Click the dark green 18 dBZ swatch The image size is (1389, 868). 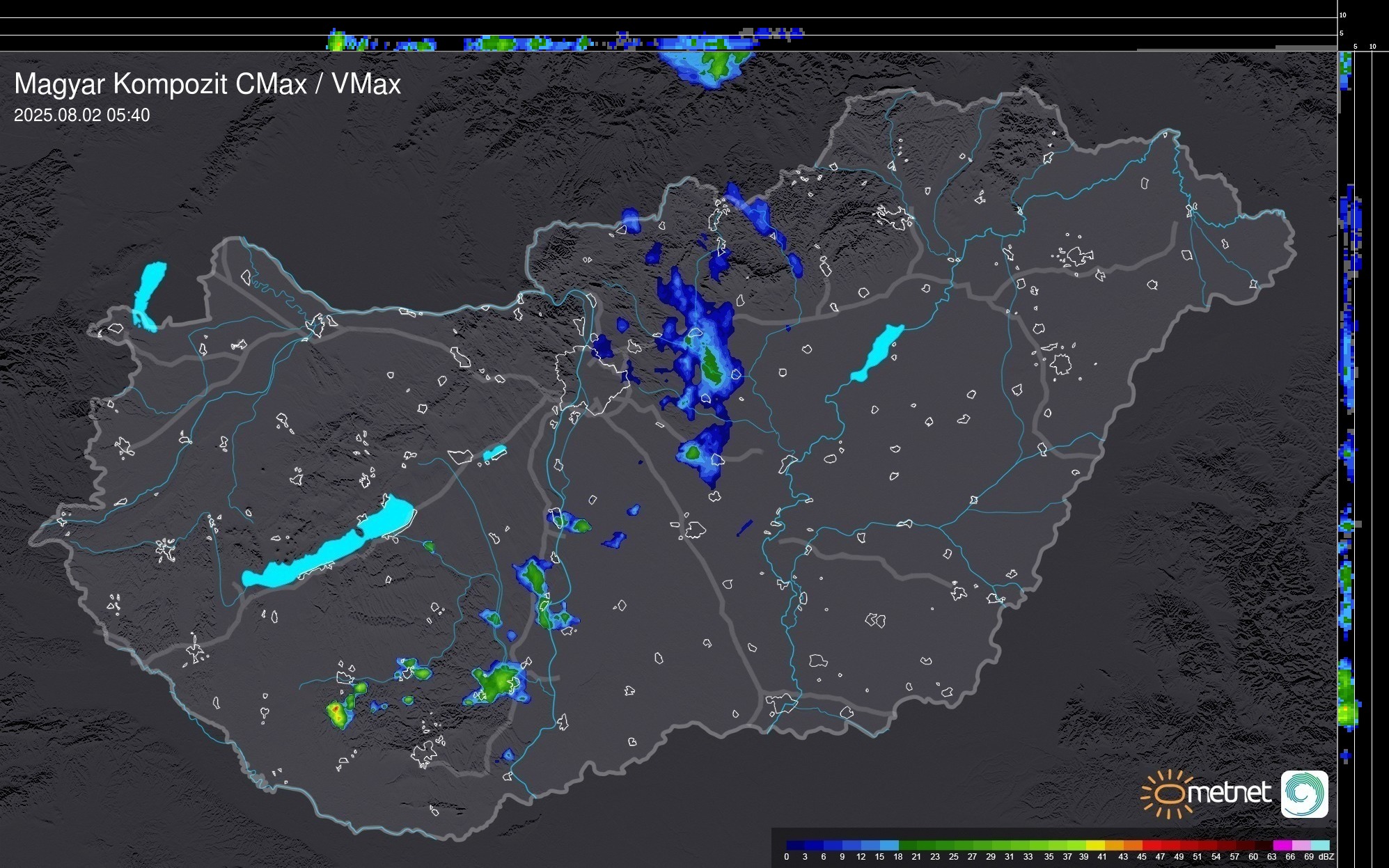coord(908,845)
